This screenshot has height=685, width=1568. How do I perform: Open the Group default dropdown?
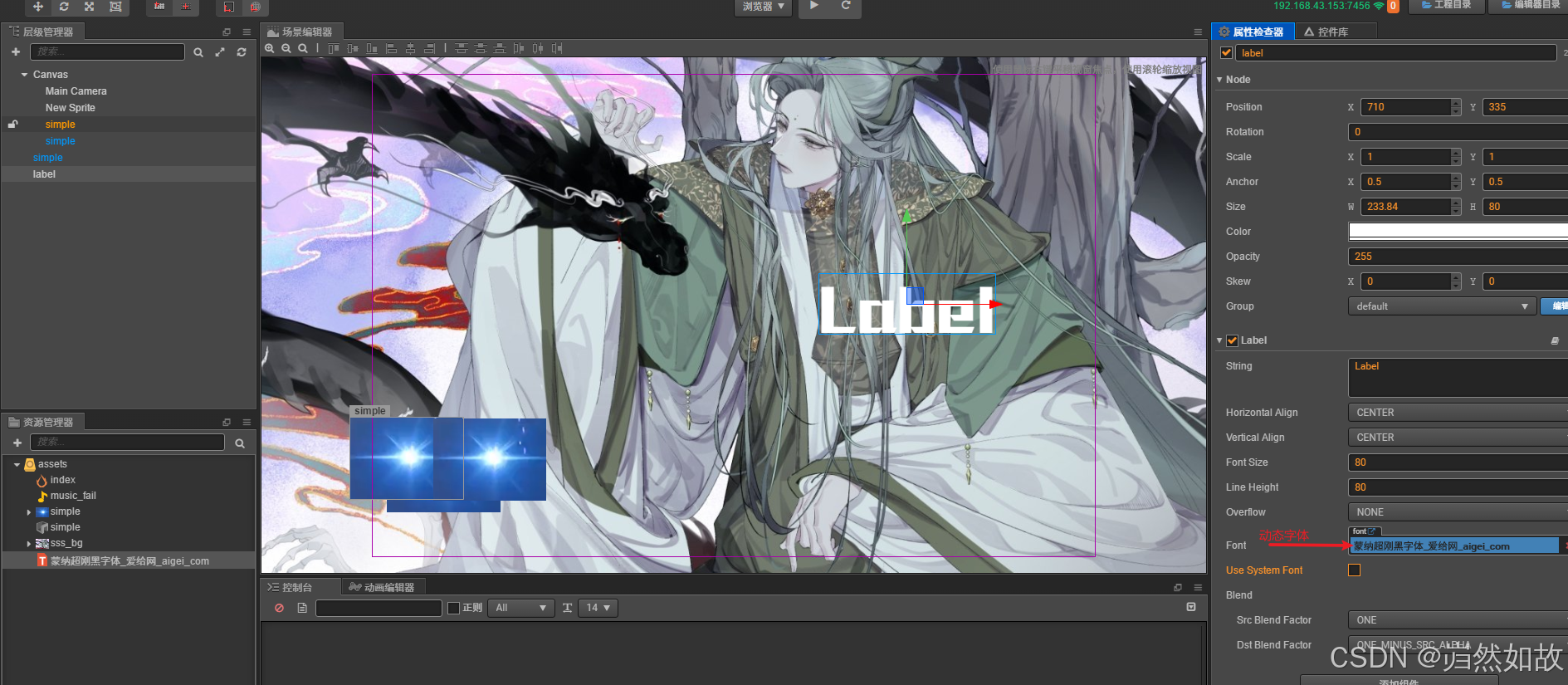[x=1442, y=306]
